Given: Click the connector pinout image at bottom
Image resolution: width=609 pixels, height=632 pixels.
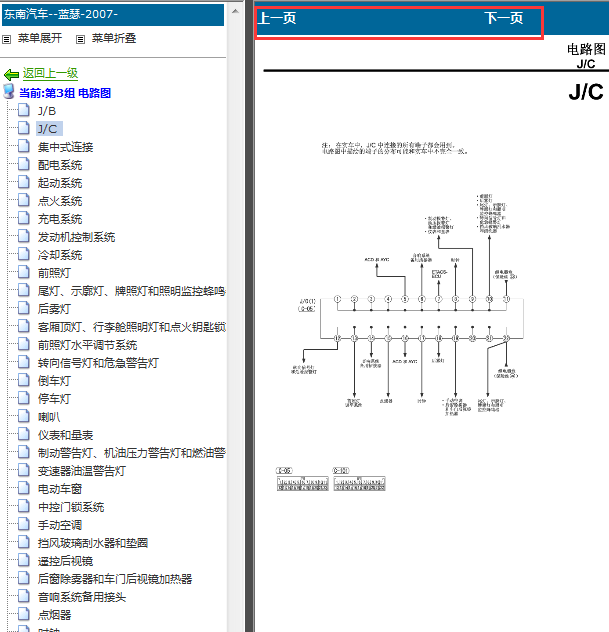Looking at the screenshot, I should 331,479.
